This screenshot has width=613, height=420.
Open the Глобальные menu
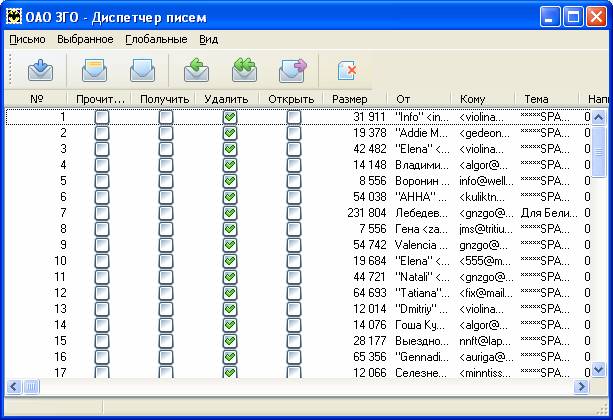pos(156,39)
